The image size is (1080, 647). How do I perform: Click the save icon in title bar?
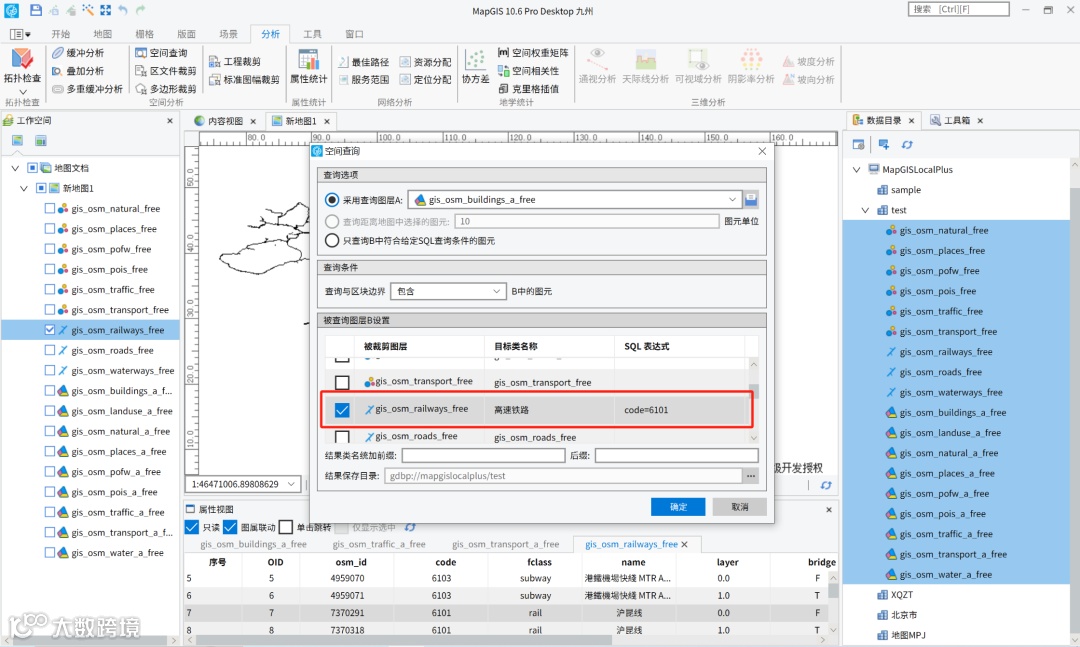[x=36, y=10]
